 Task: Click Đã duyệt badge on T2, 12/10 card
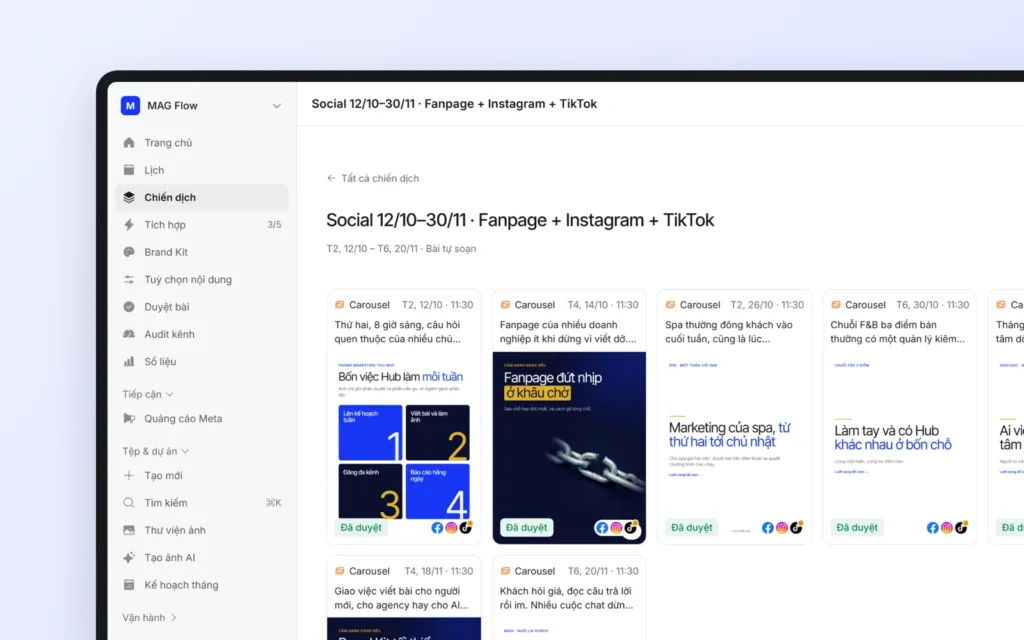(x=361, y=528)
